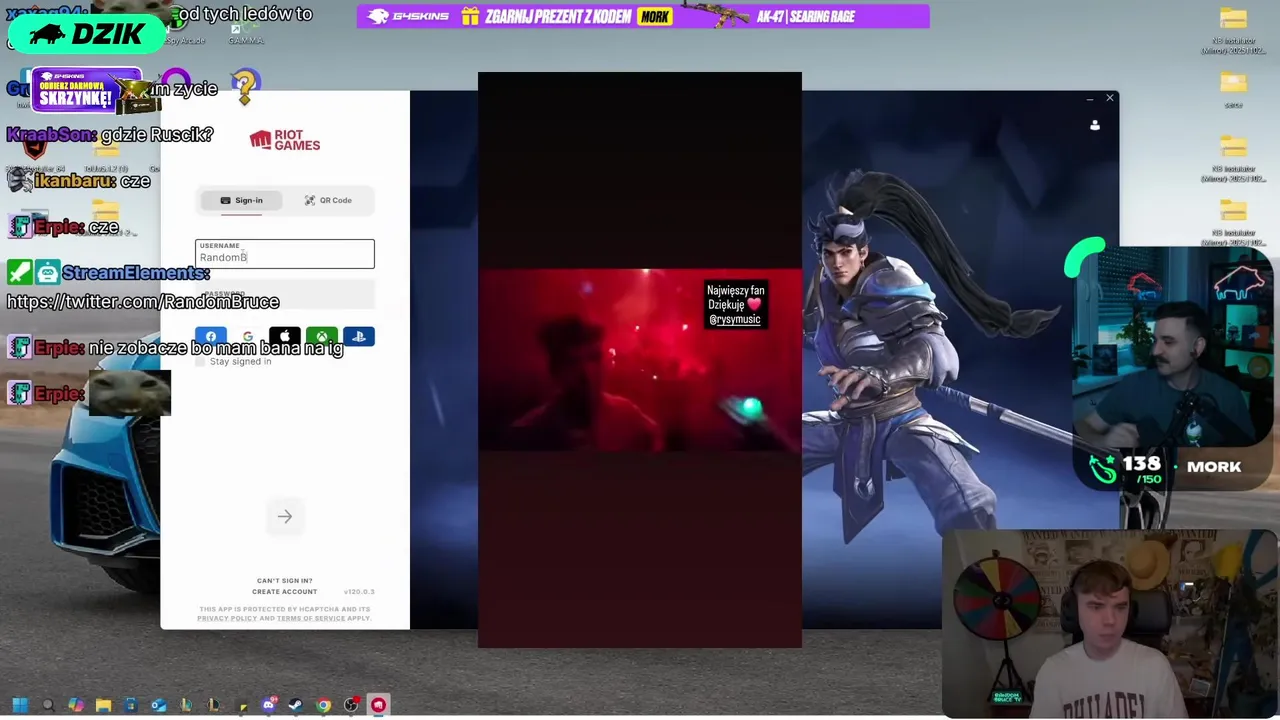Screen dimensions: 1280x720
Task: Switch to OBS Studio in the taskbar
Action: 351,705
